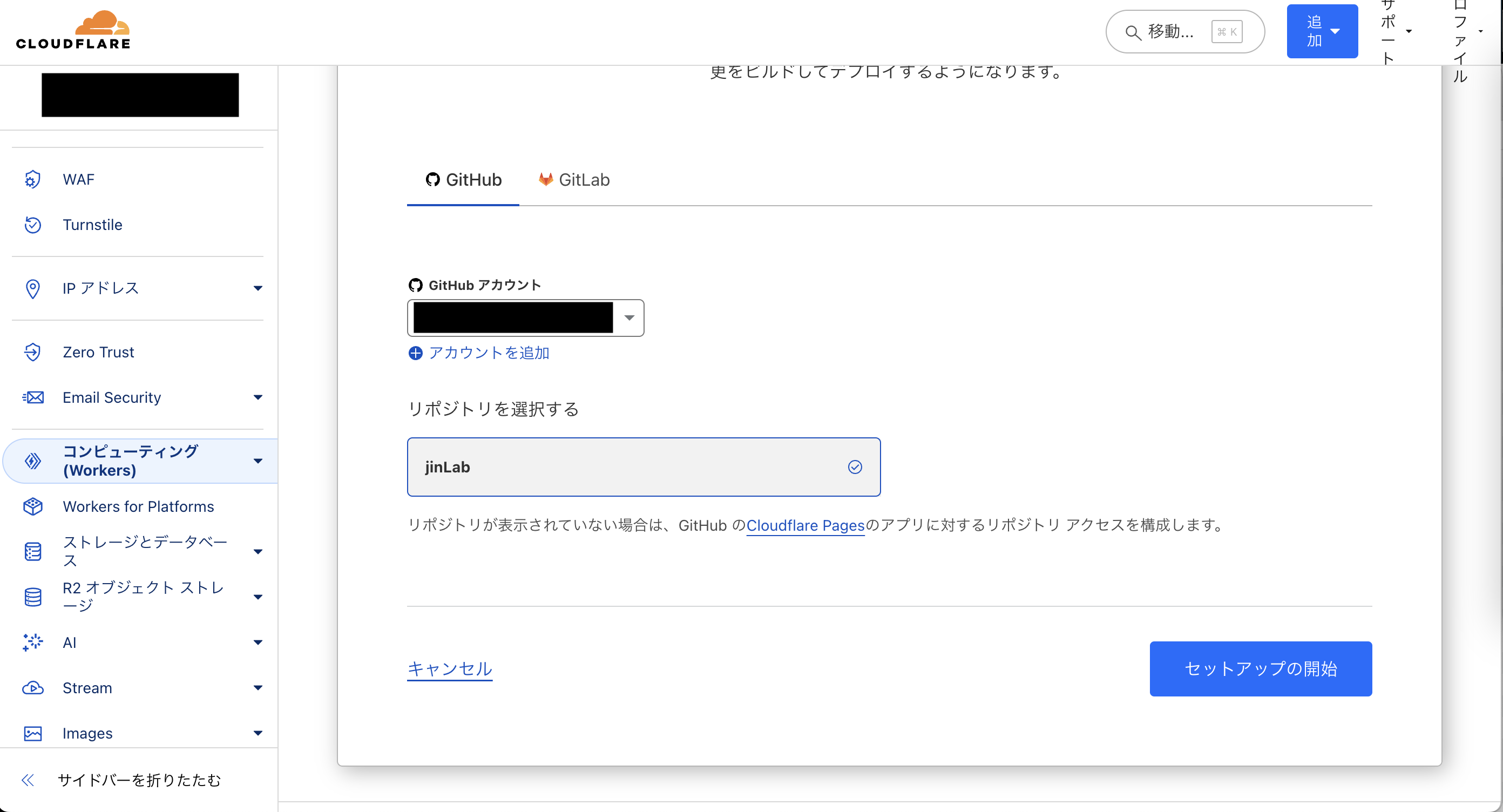Viewport: 1503px width, 812px height.
Task: Click the Workers for Platforms cube icon
Action: click(x=33, y=506)
